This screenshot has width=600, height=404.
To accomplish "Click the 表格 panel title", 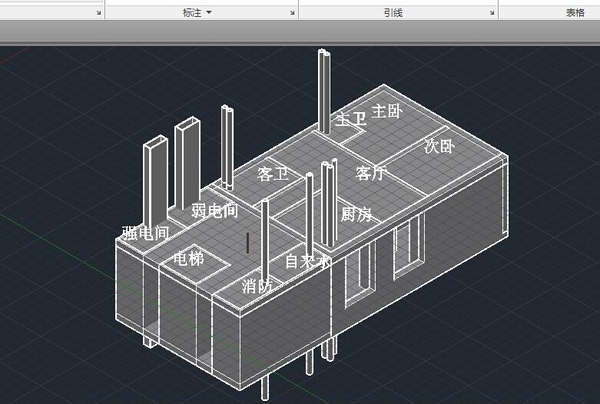I will coord(574,12).
